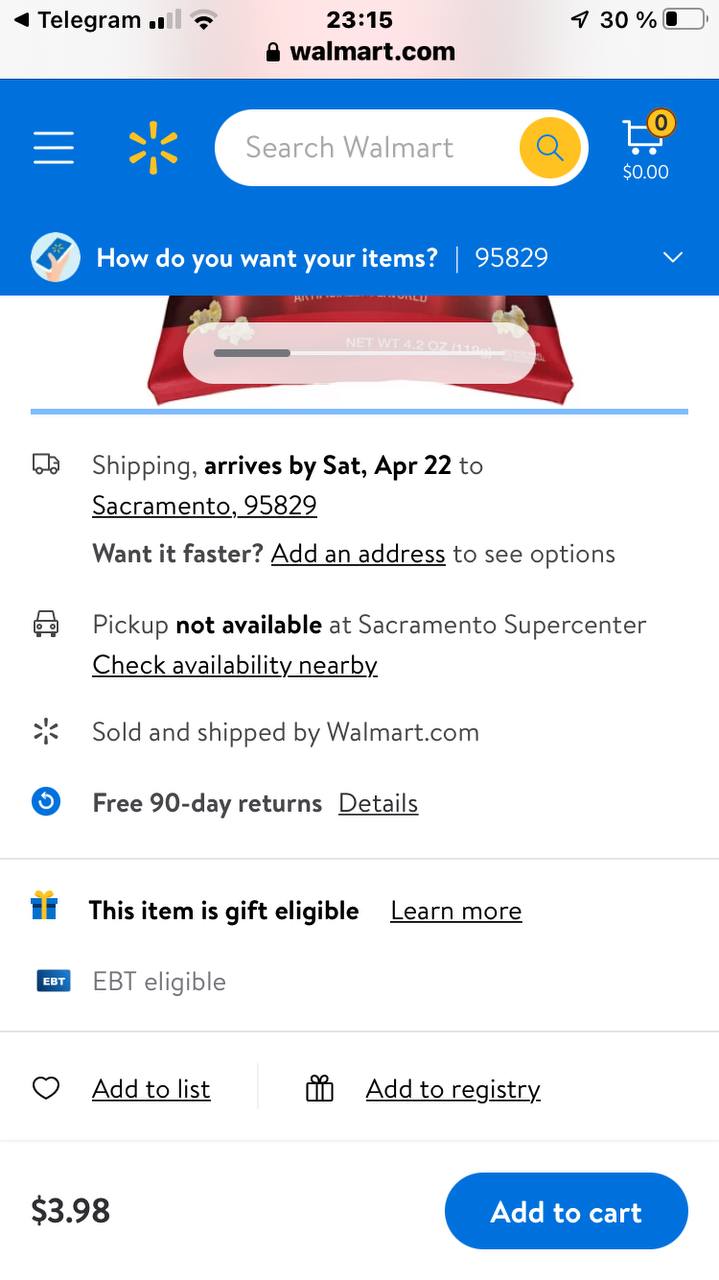Tap the EBT badge icon
The image size is (719, 1280).
click(53, 981)
